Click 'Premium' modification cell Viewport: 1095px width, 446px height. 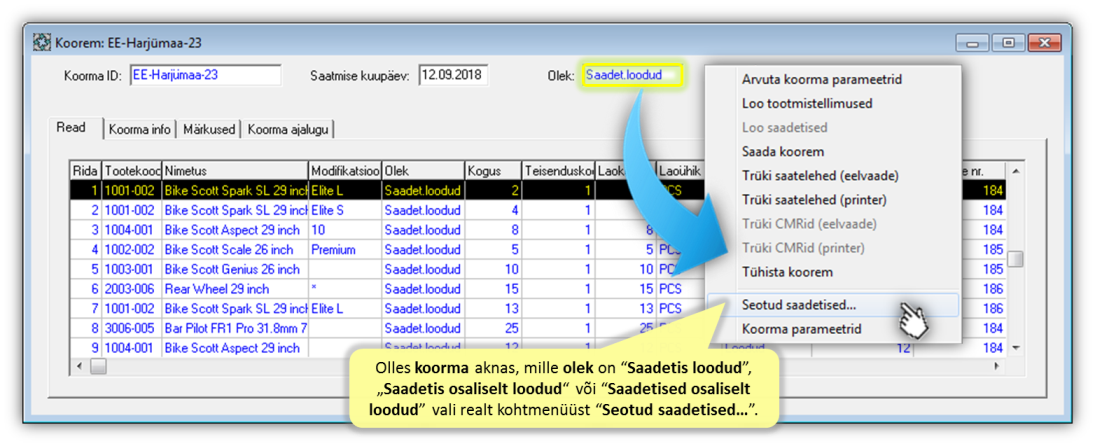(346, 249)
